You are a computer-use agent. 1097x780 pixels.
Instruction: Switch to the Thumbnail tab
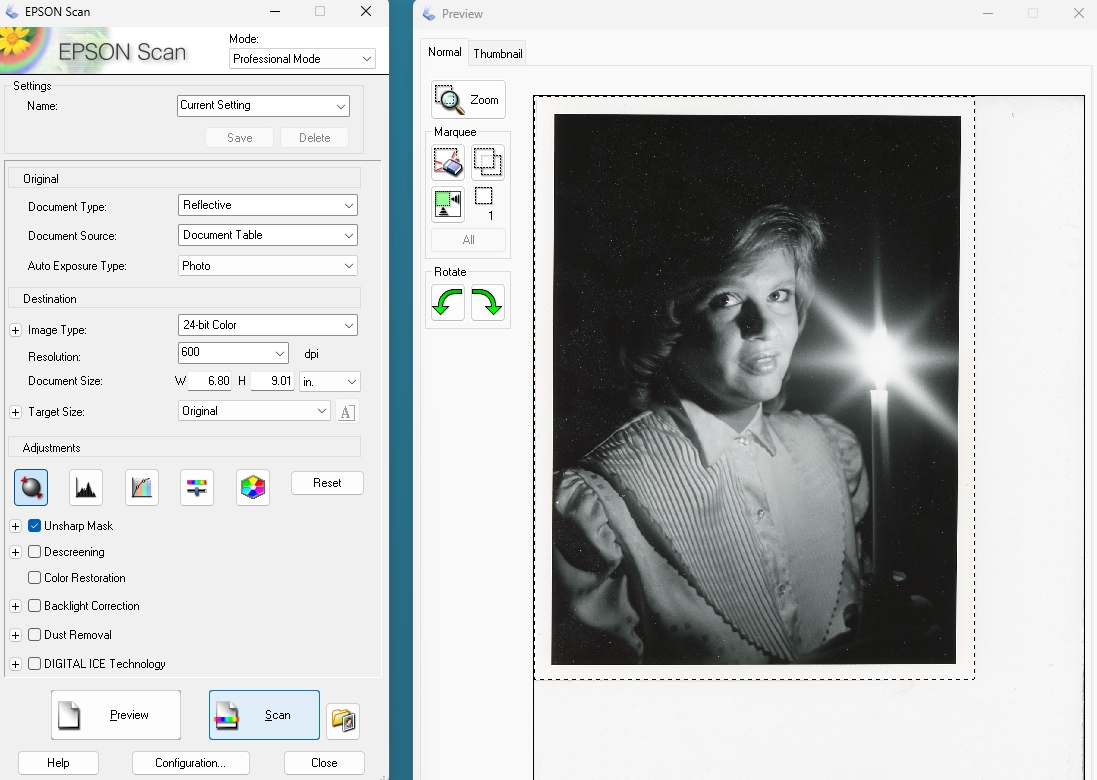pyautogui.click(x=497, y=52)
